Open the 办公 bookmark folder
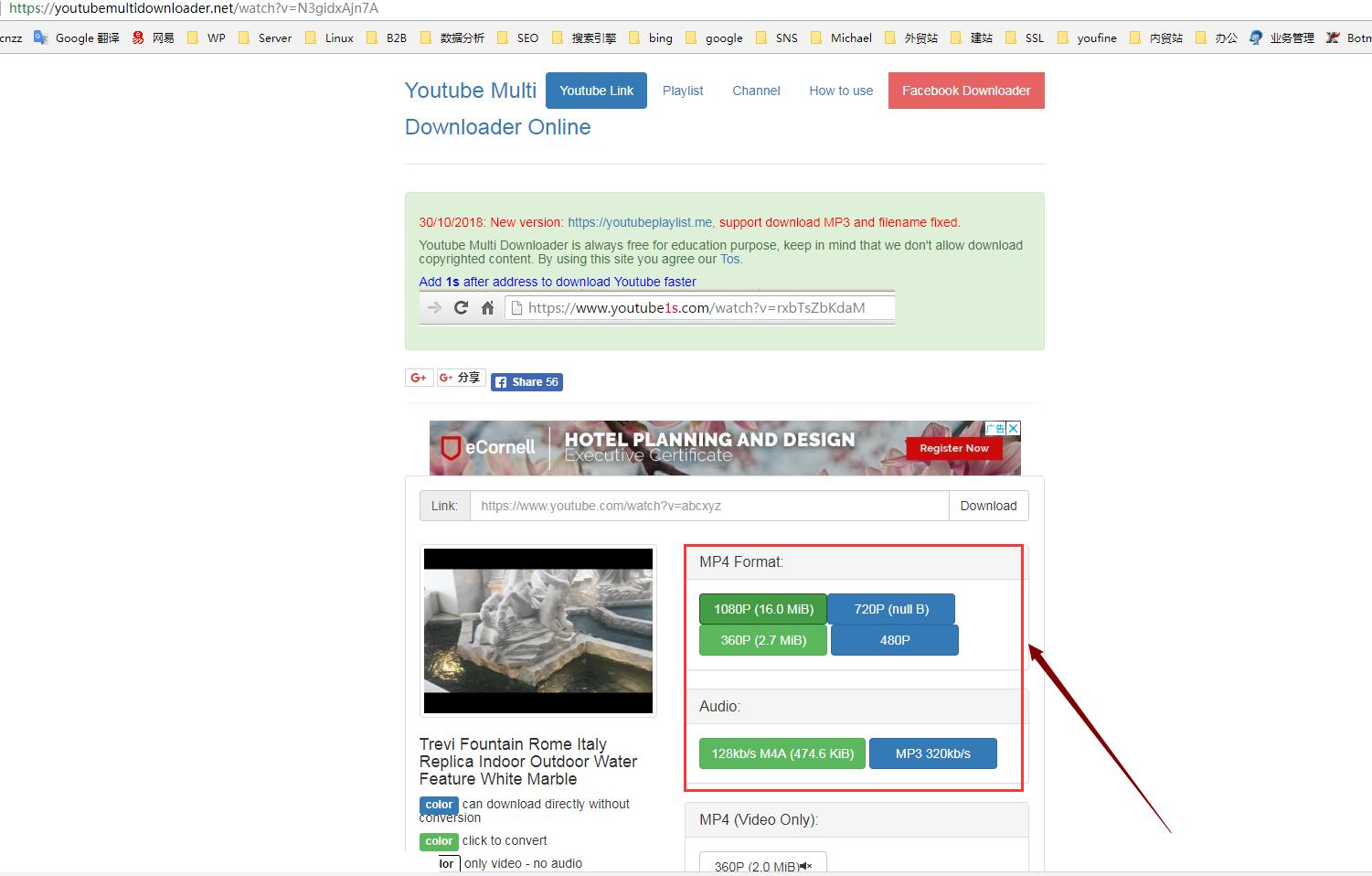1372x876 pixels. 1217,37
